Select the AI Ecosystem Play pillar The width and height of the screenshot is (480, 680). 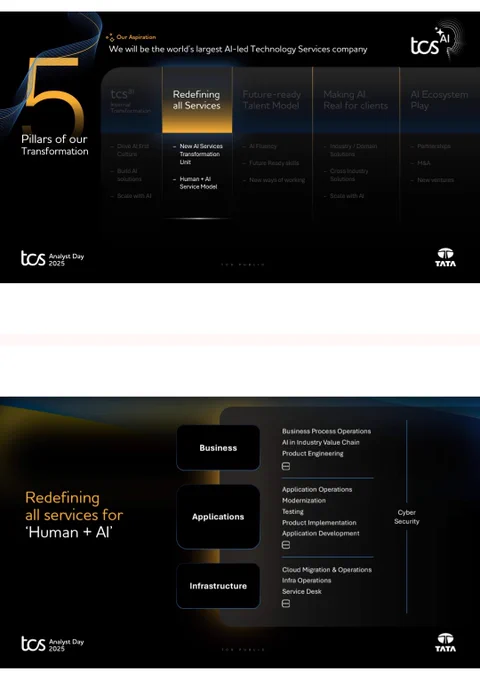coord(439,100)
